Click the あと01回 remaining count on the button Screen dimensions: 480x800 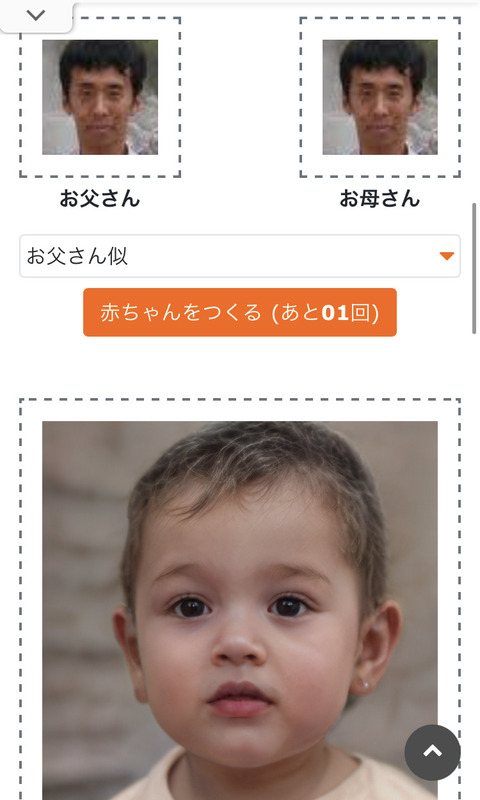(x=330, y=312)
